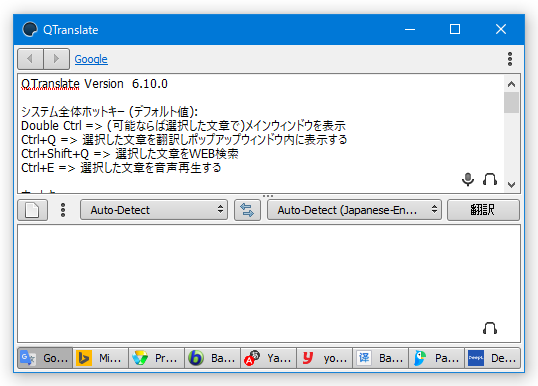Screen dimensions: 538x386
Task: Click the scroll up arrow in source box
Action: [511, 84]
